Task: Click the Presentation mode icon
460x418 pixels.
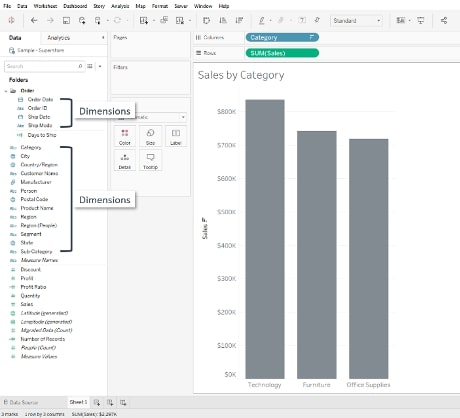Action: point(421,21)
